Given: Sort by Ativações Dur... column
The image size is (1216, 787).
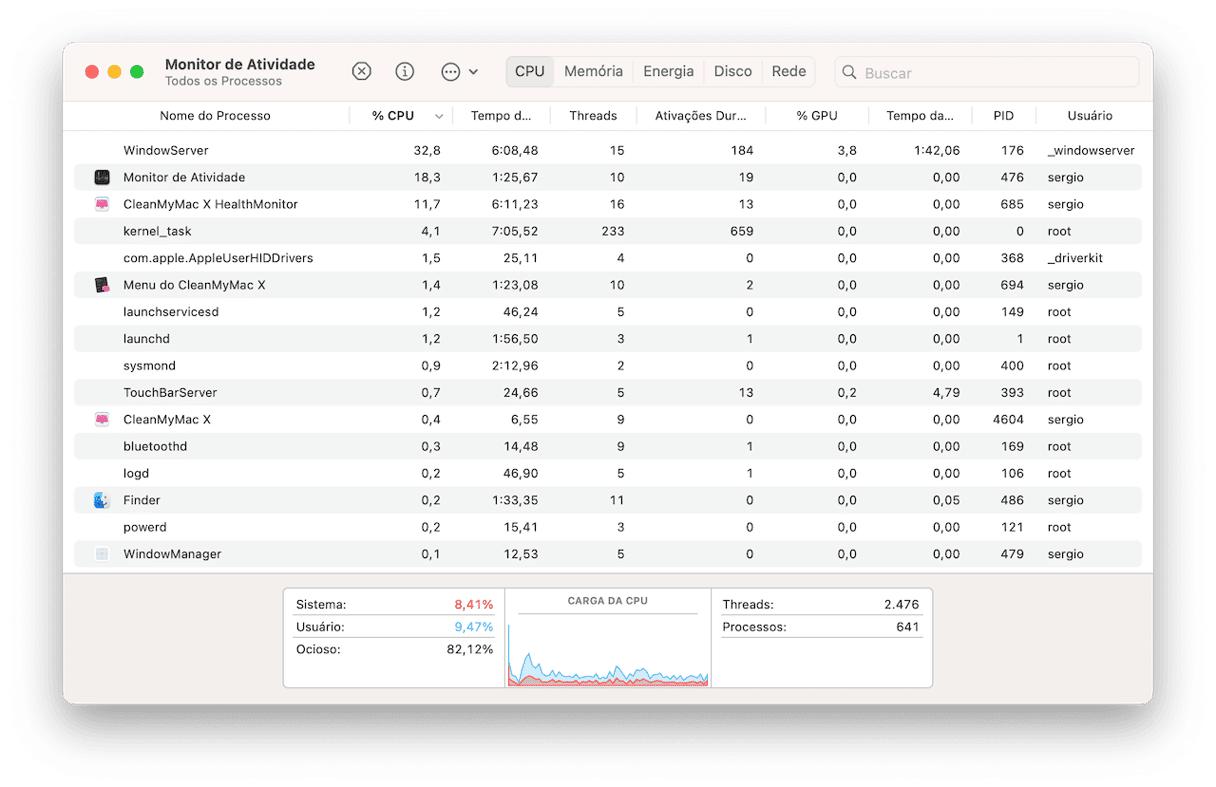Looking at the screenshot, I should [x=700, y=116].
